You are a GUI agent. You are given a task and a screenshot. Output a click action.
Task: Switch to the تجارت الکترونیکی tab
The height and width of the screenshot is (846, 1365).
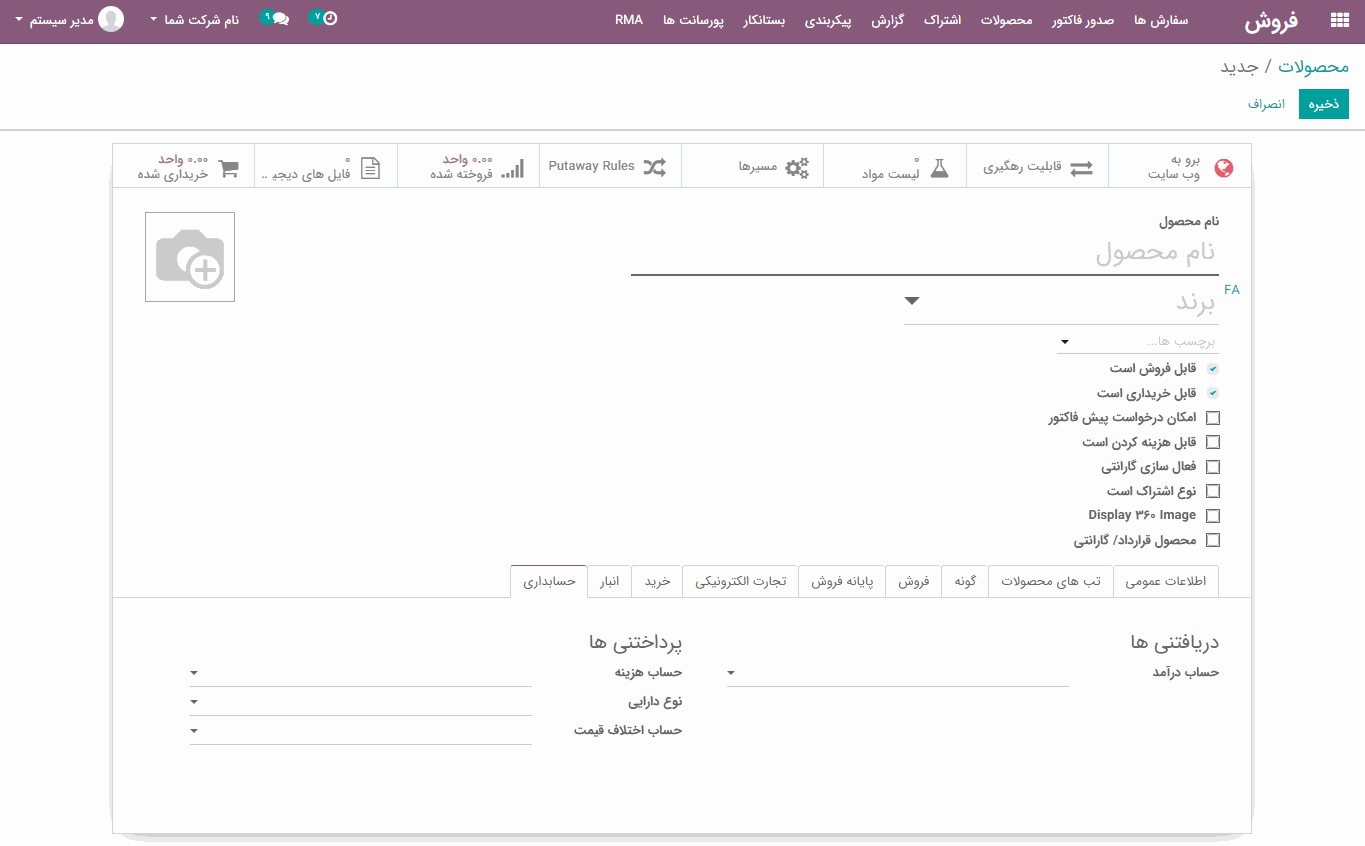click(x=740, y=581)
